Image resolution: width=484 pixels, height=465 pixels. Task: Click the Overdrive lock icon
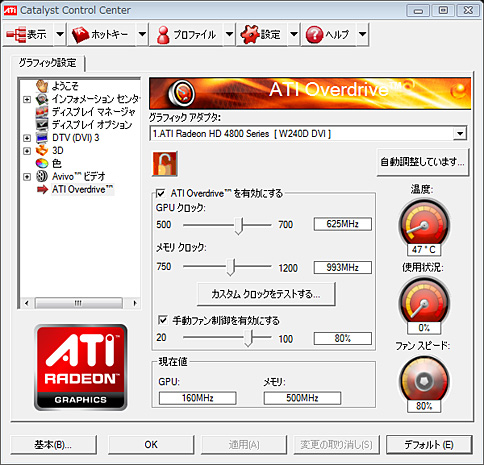pyautogui.click(x=165, y=163)
